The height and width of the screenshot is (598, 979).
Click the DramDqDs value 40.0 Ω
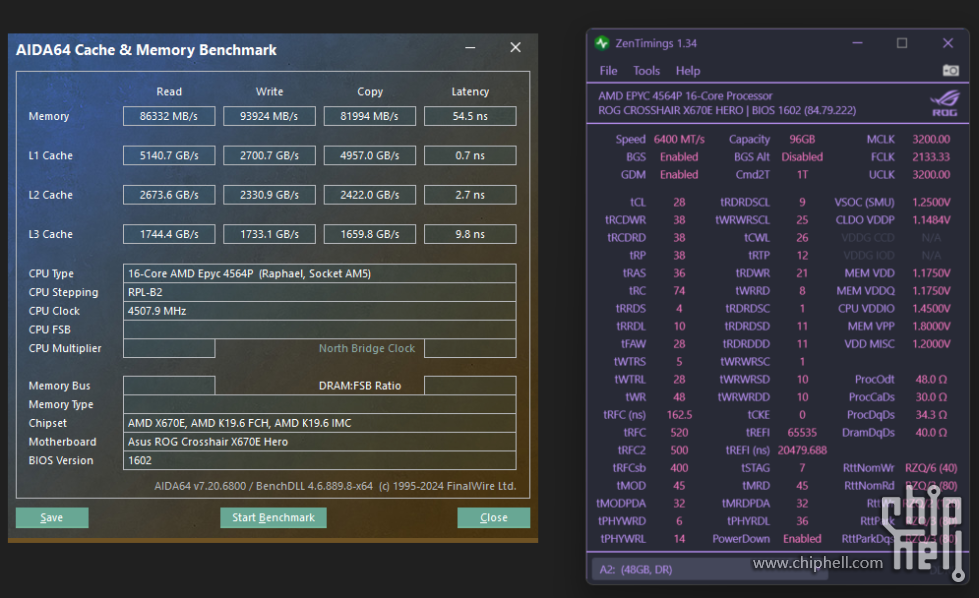(931, 433)
